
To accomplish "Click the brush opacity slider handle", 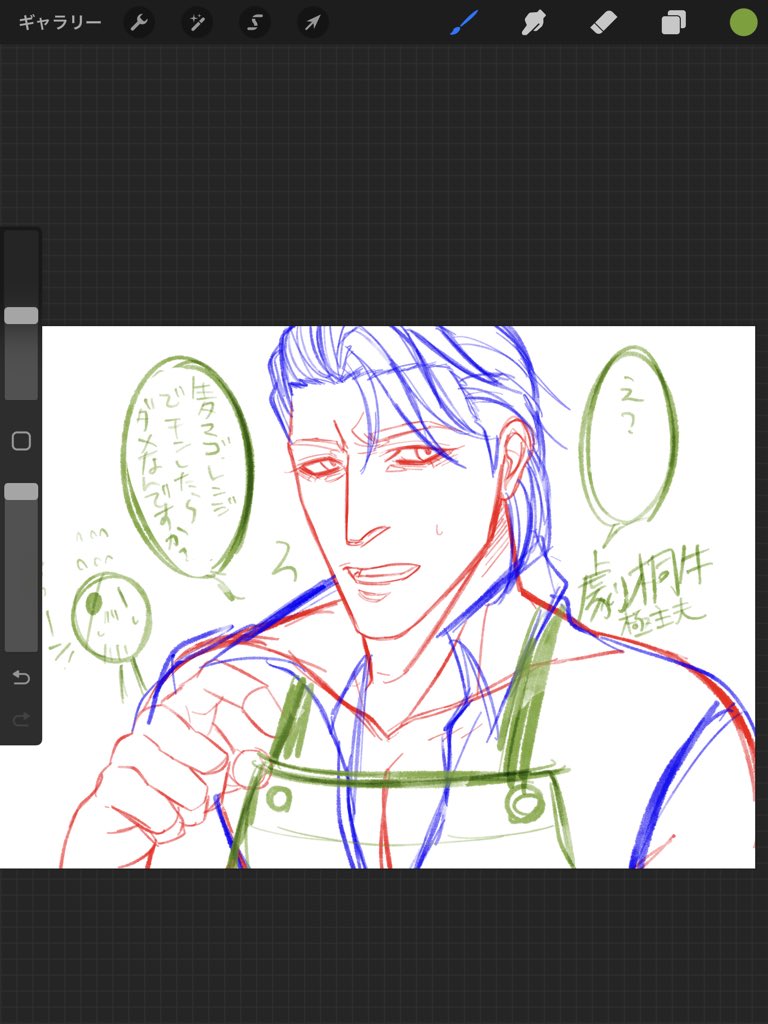I will pyautogui.click(x=21, y=492).
